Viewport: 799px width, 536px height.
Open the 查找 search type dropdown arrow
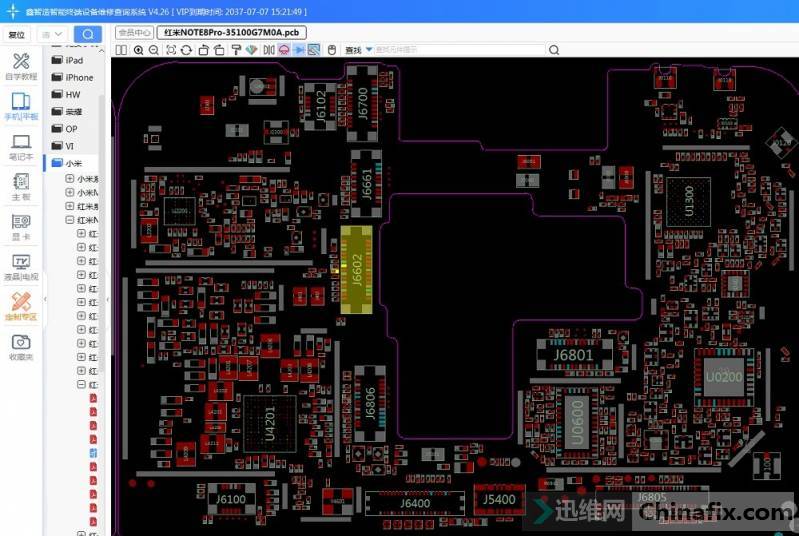pos(368,50)
